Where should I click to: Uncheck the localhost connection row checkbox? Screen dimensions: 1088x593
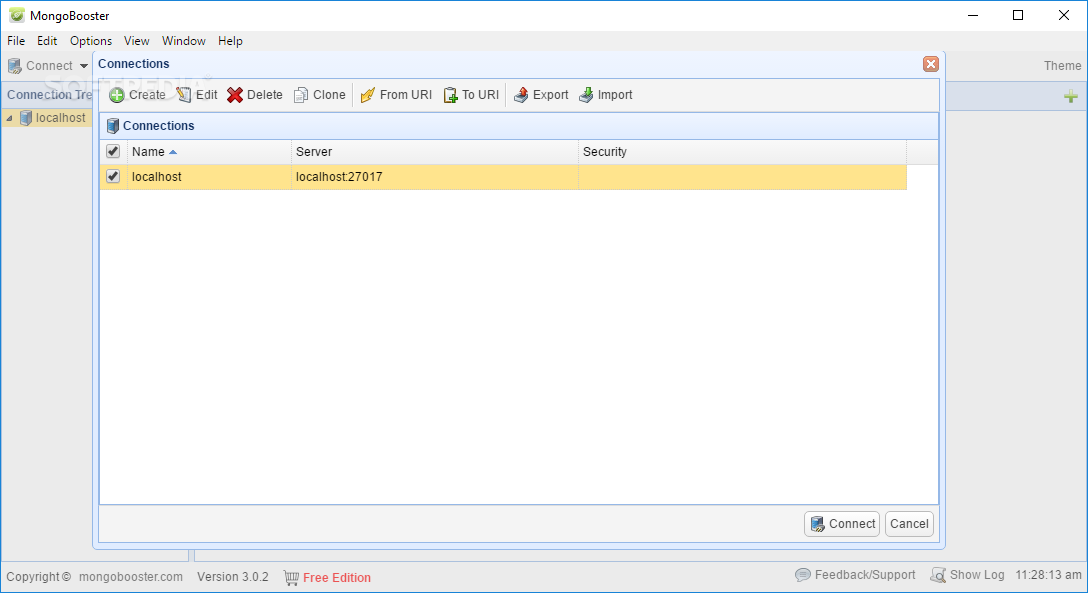pos(113,176)
